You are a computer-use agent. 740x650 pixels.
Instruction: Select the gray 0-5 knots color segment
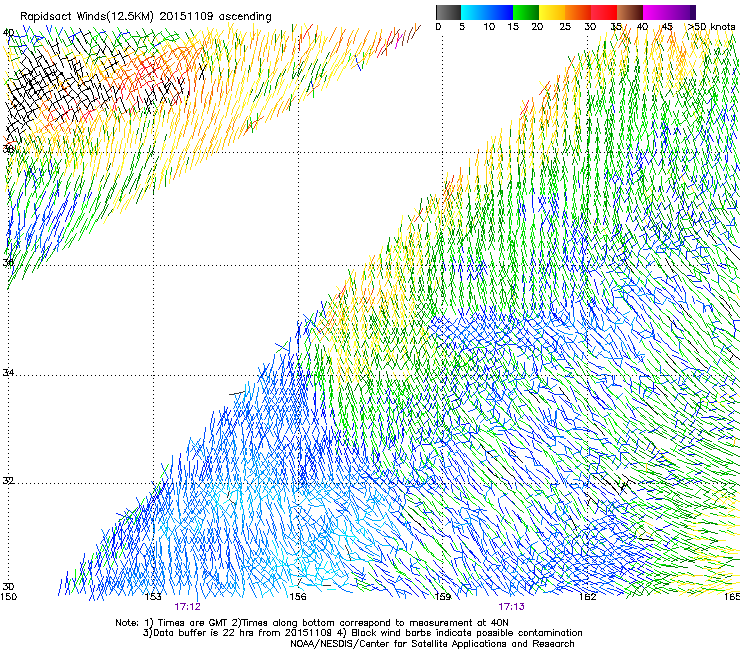[x=448, y=12]
